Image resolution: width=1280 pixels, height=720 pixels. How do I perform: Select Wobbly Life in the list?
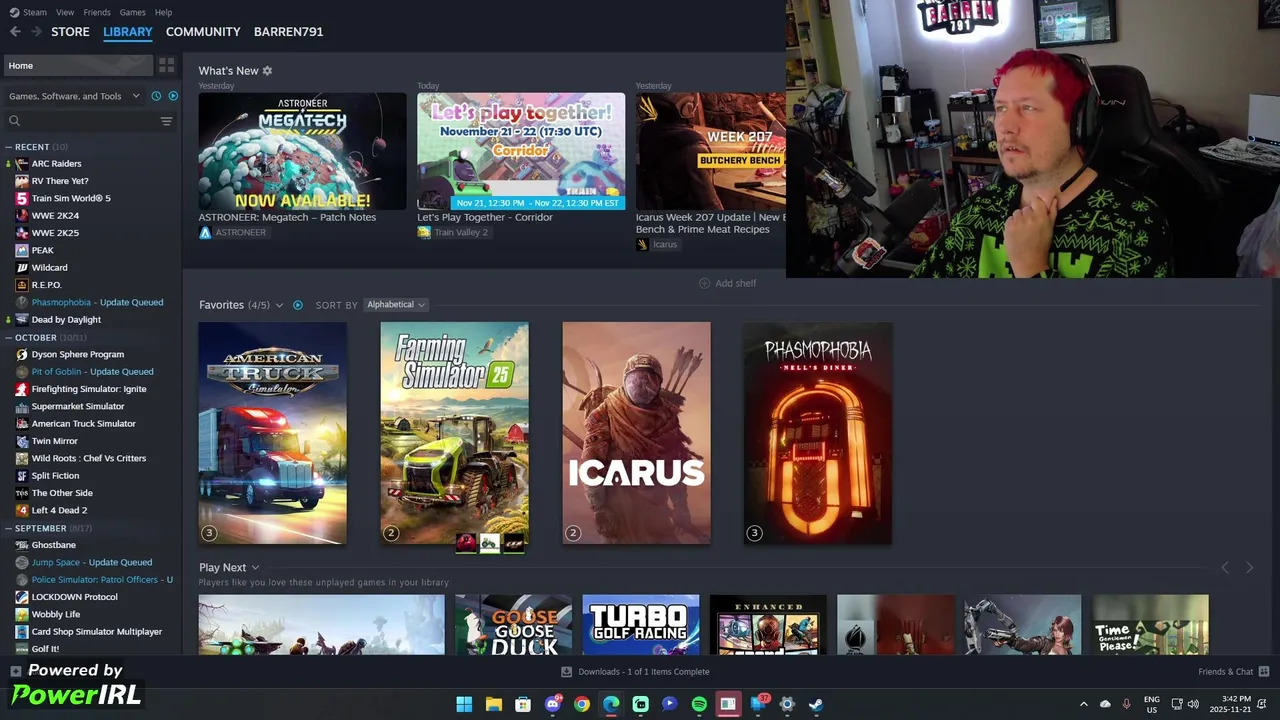point(56,614)
